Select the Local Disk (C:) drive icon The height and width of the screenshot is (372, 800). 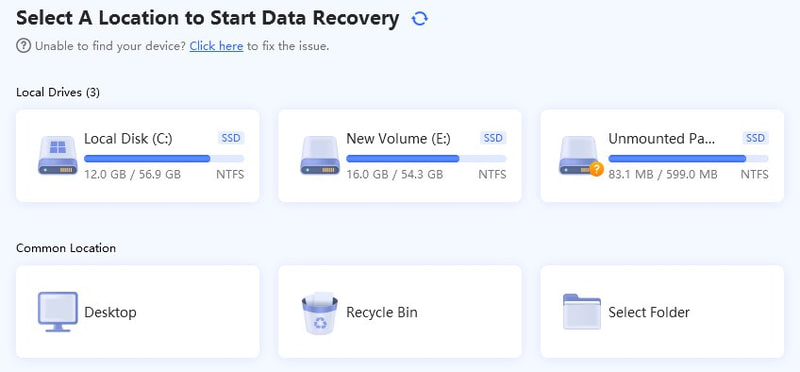58,155
